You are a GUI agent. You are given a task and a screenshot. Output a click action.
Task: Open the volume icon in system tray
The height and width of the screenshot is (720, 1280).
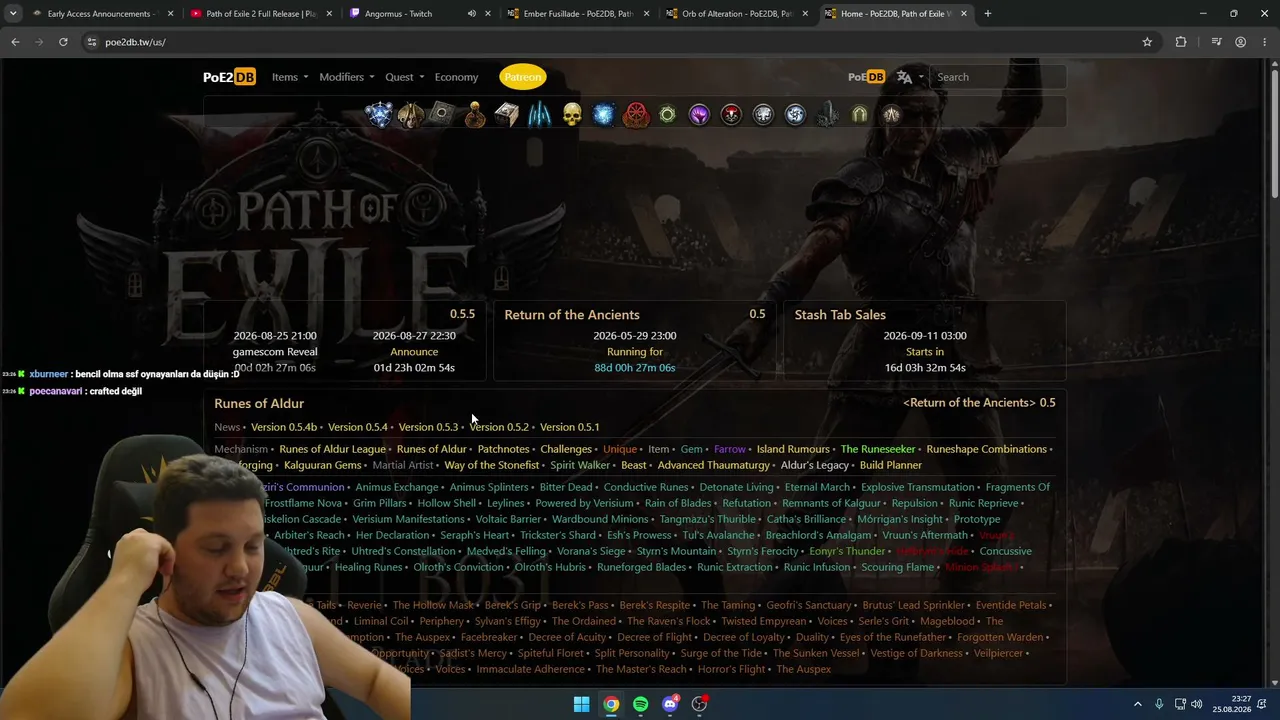coord(1197,704)
